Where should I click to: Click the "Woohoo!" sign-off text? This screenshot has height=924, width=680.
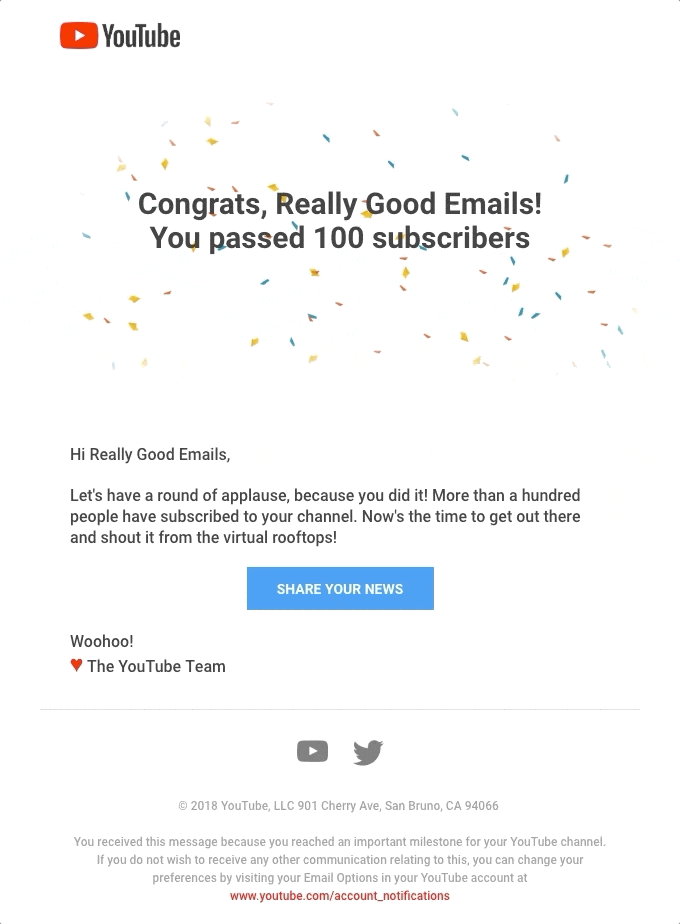pos(101,641)
